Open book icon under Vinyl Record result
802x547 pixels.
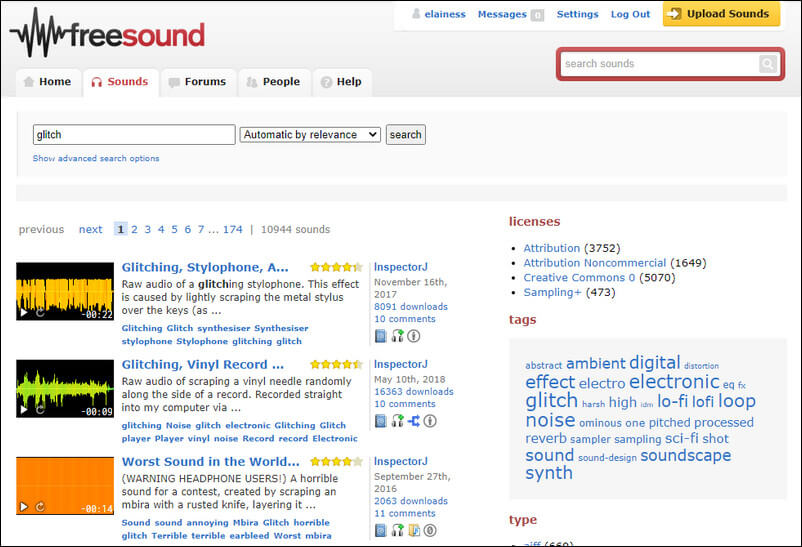click(x=381, y=421)
